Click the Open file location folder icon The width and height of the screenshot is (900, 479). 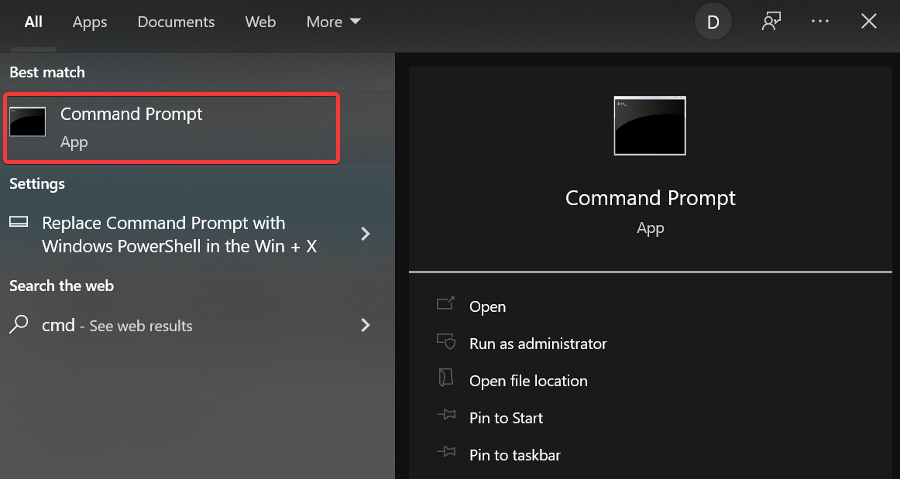446,380
